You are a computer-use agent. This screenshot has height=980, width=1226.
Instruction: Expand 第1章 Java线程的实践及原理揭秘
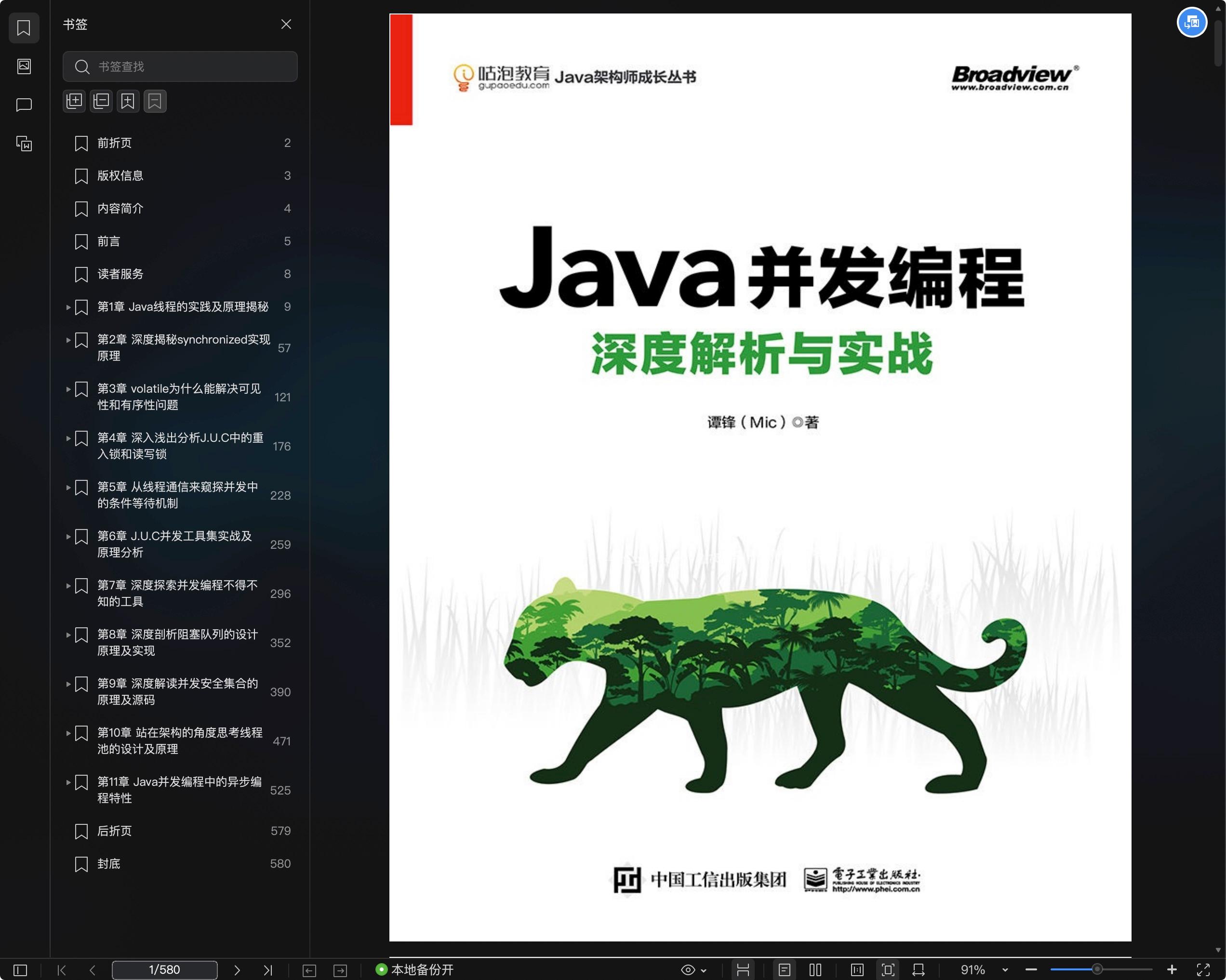click(68, 307)
